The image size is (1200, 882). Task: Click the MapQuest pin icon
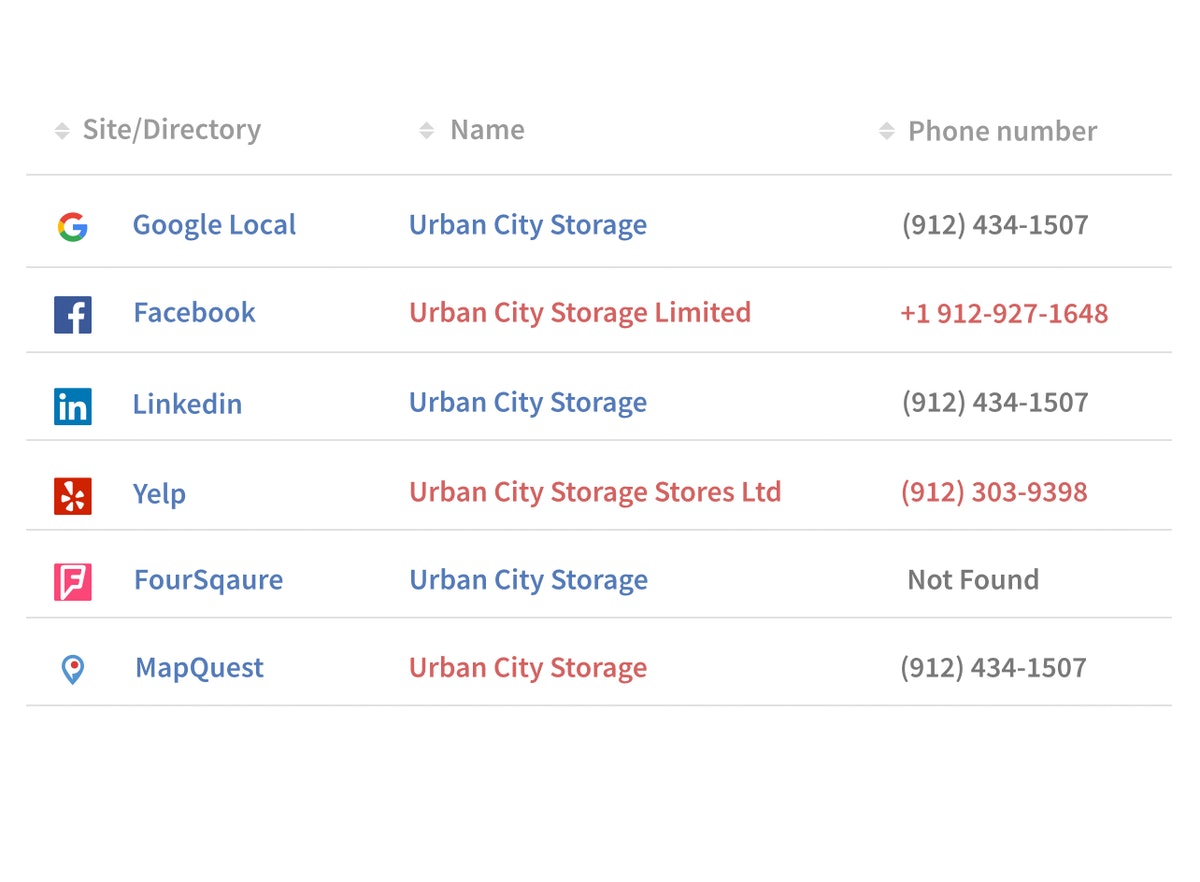pyautogui.click(x=72, y=669)
